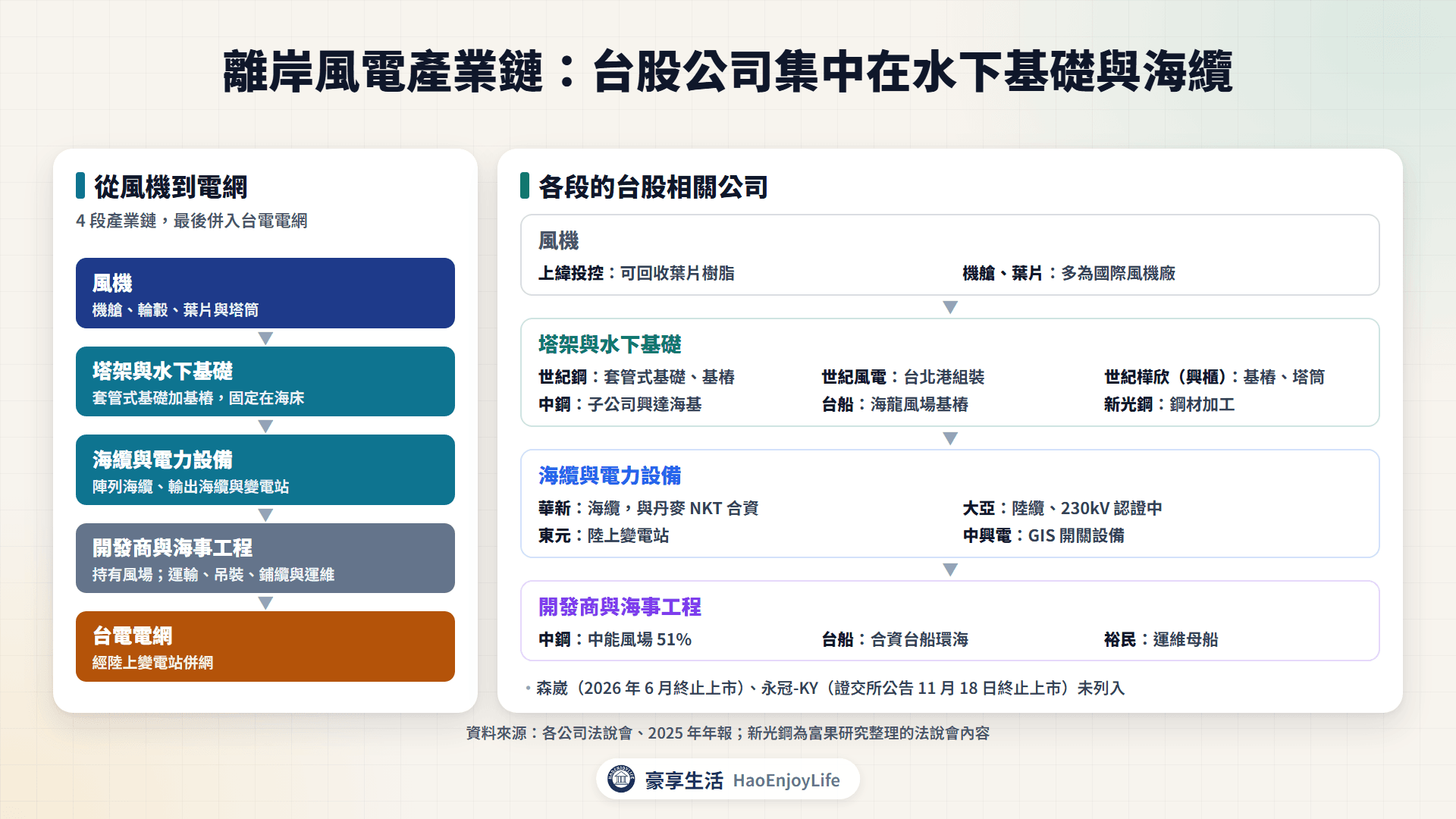
Task: Click the entry 華新：海纜，與丹麥 NKT 合資
Action: click(648, 508)
